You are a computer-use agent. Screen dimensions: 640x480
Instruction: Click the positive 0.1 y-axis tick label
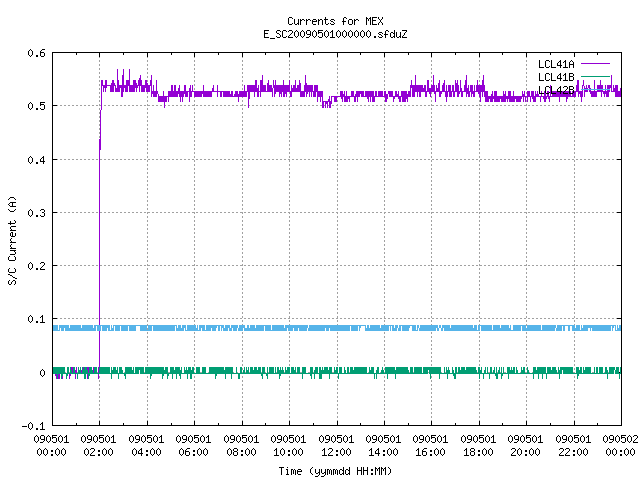pyautogui.click(x=36, y=319)
